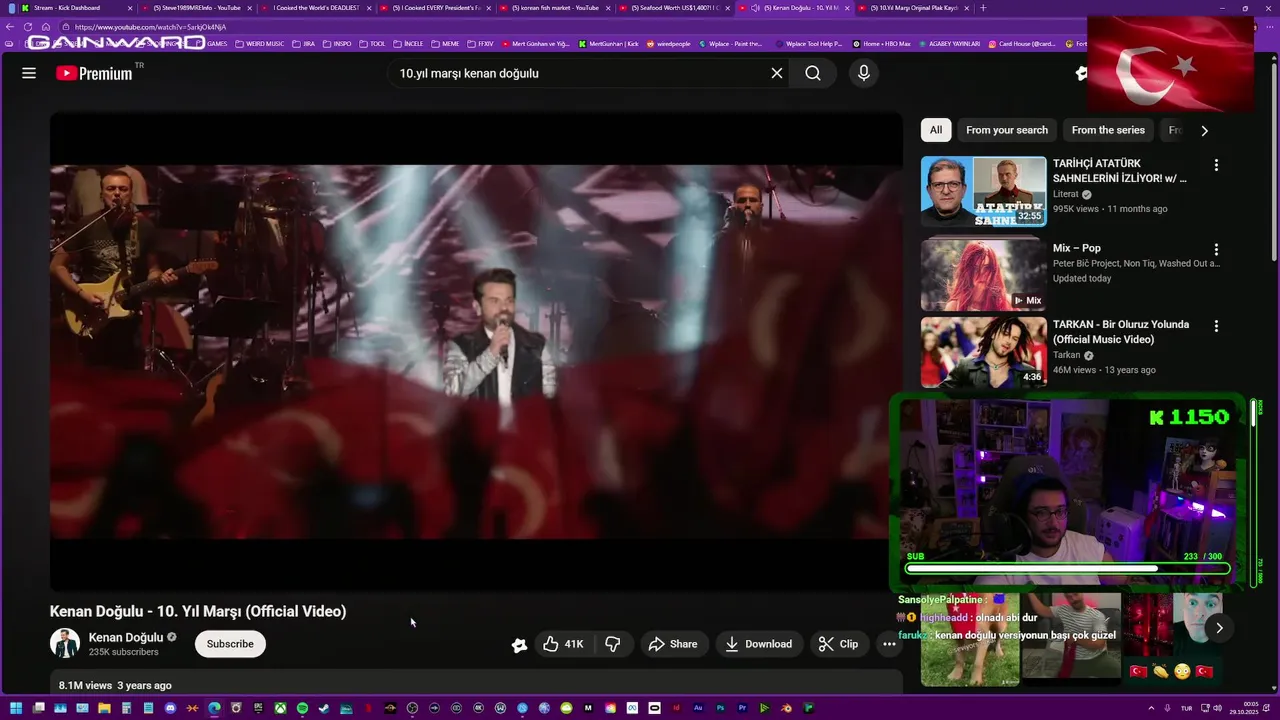
Task: Open the Kenan Doğulu channel name link
Action: tap(126, 637)
